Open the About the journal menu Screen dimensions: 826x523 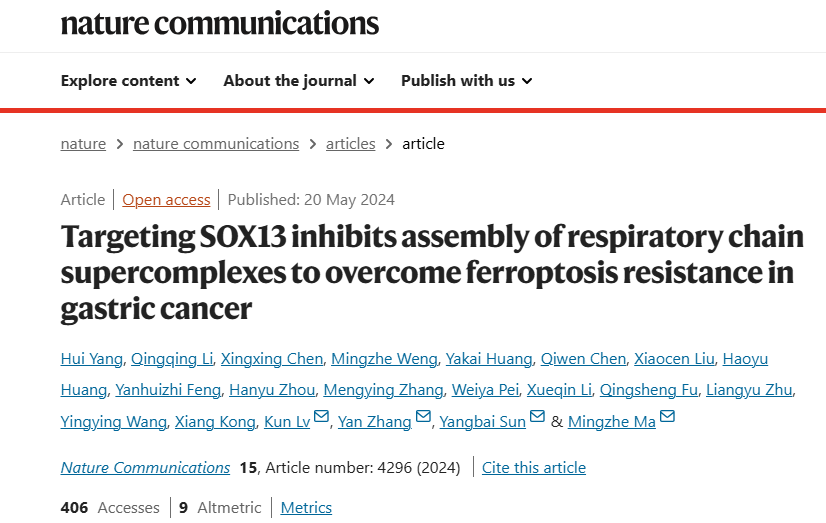pos(299,81)
